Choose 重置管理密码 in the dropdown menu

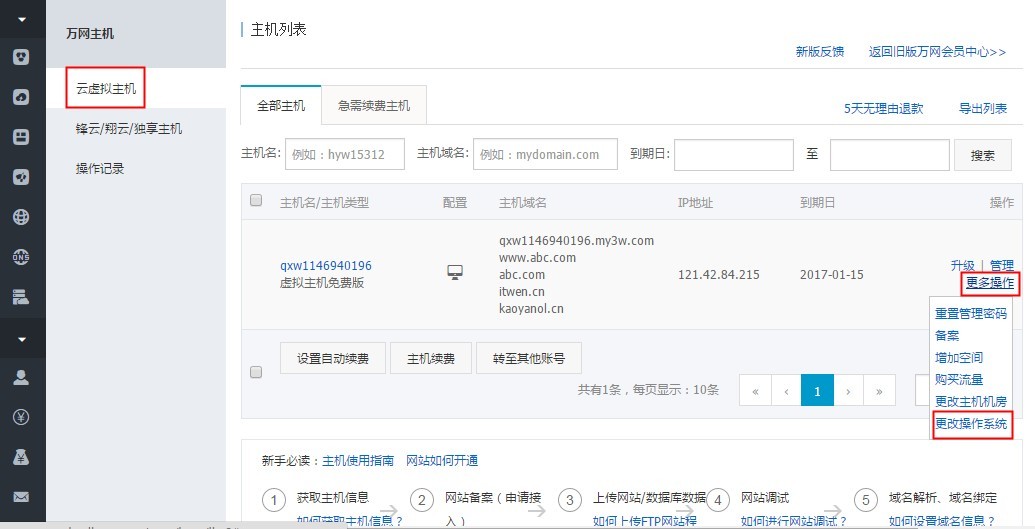point(970,314)
